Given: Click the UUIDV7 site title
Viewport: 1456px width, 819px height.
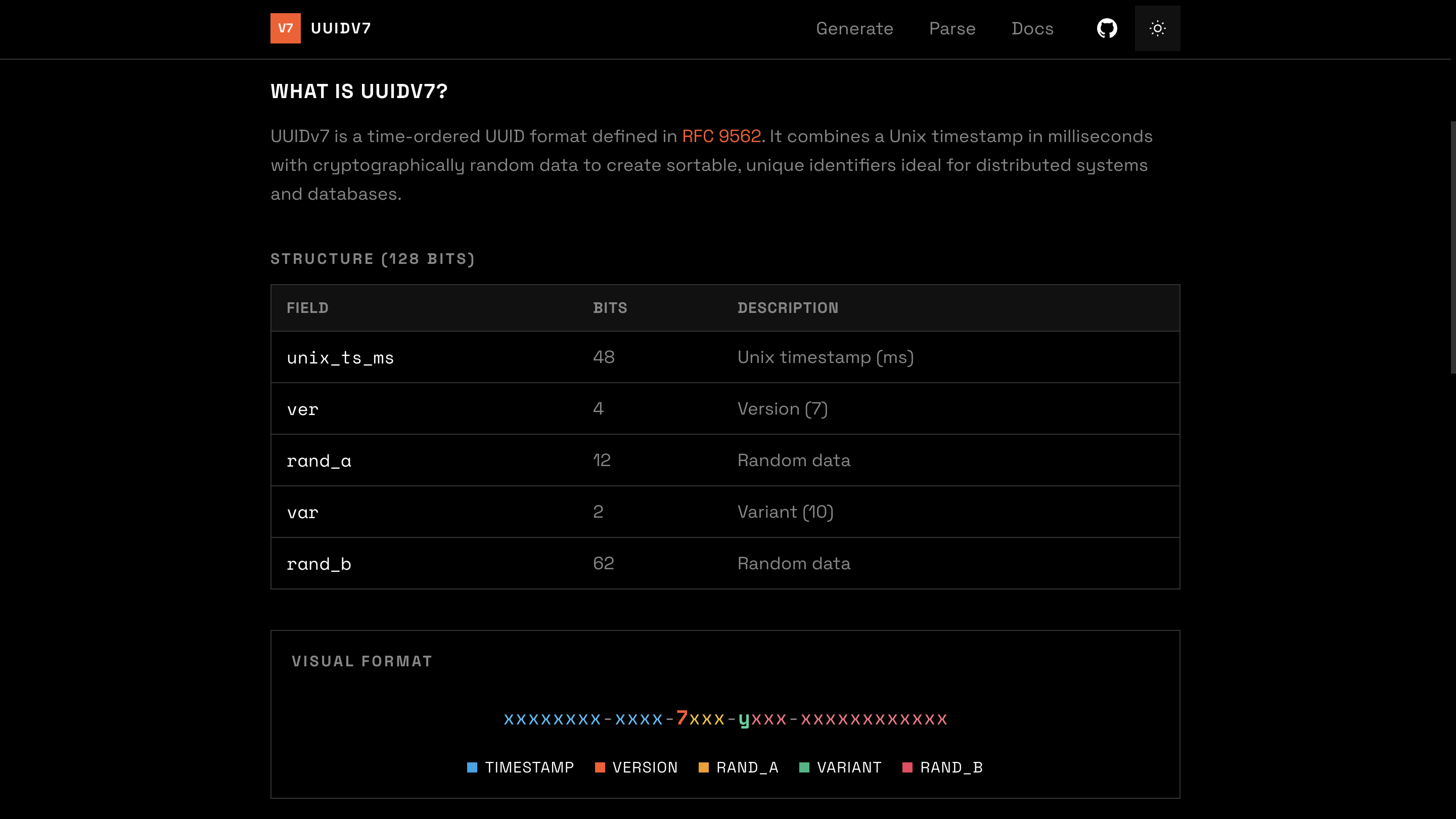Looking at the screenshot, I should (341, 28).
